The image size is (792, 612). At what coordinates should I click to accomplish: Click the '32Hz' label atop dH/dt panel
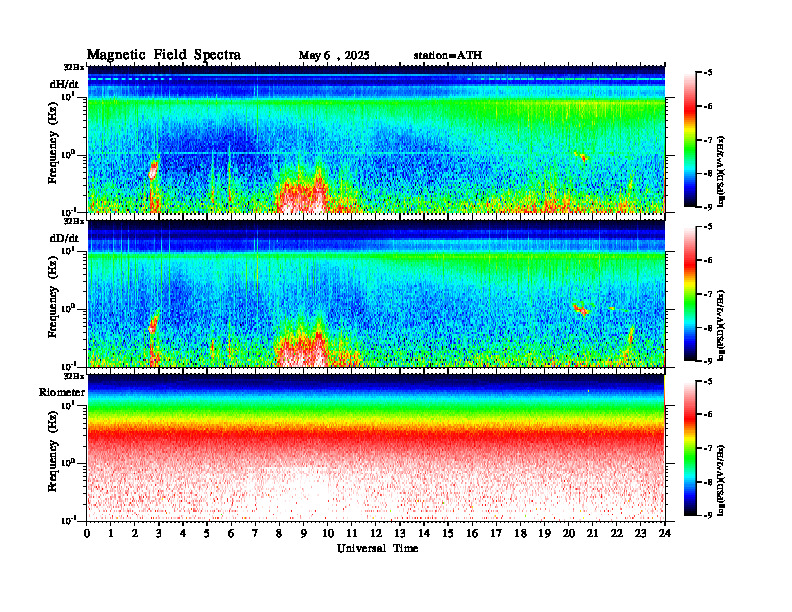coord(74,67)
